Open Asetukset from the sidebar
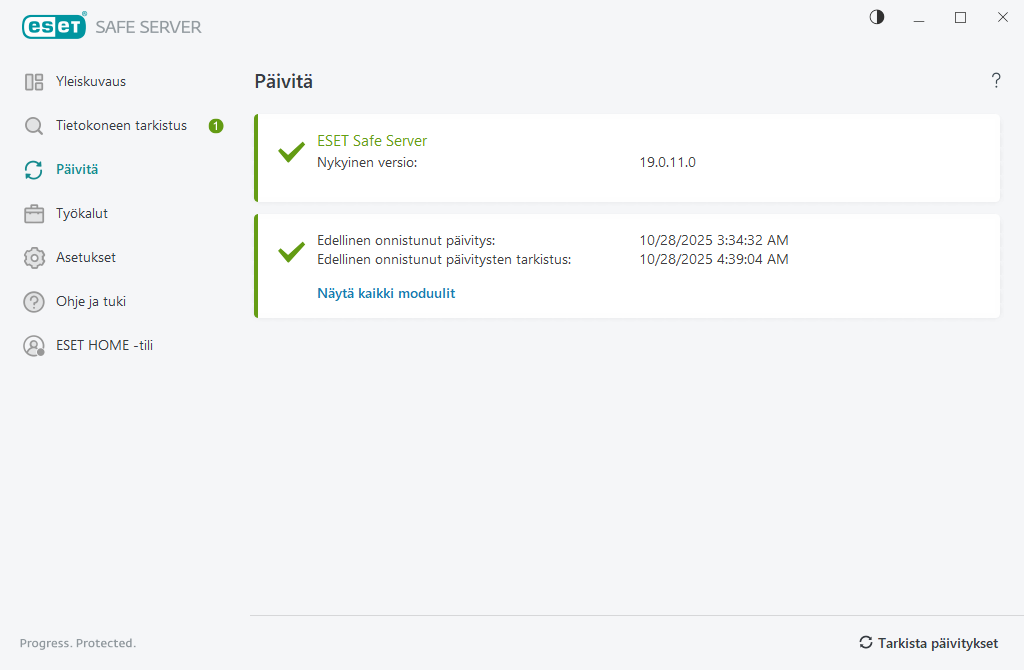Viewport: 1024px width, 670px height. pyautogui.click(x=86, y=258)
